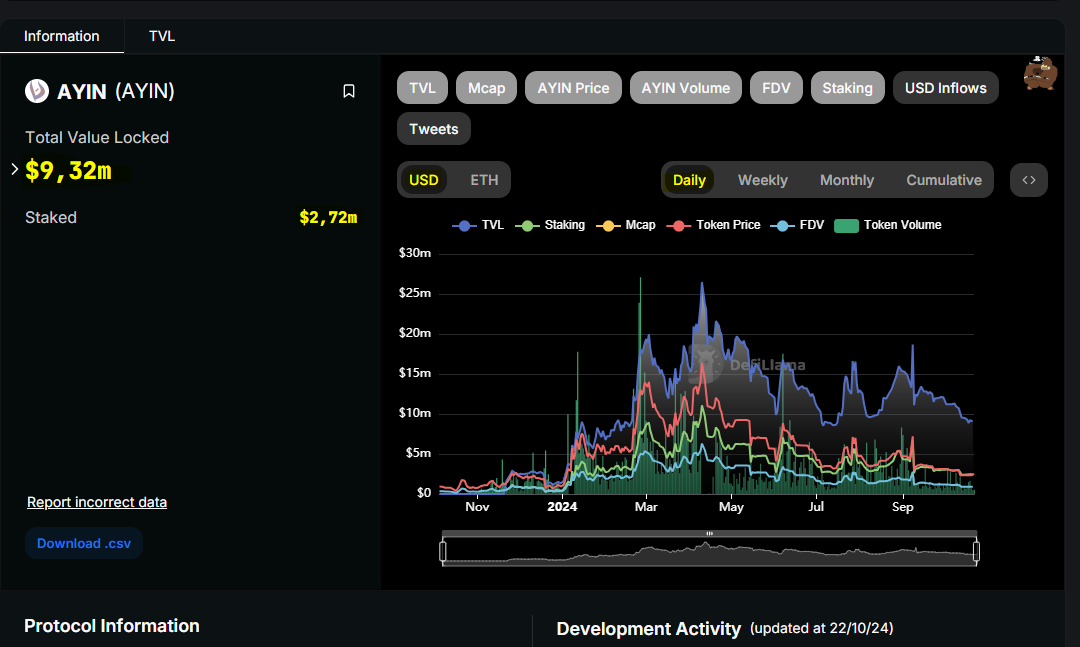Toggle Token Price legend marker
This screenshot has height=647, width=1080.
tap(678, 225)
